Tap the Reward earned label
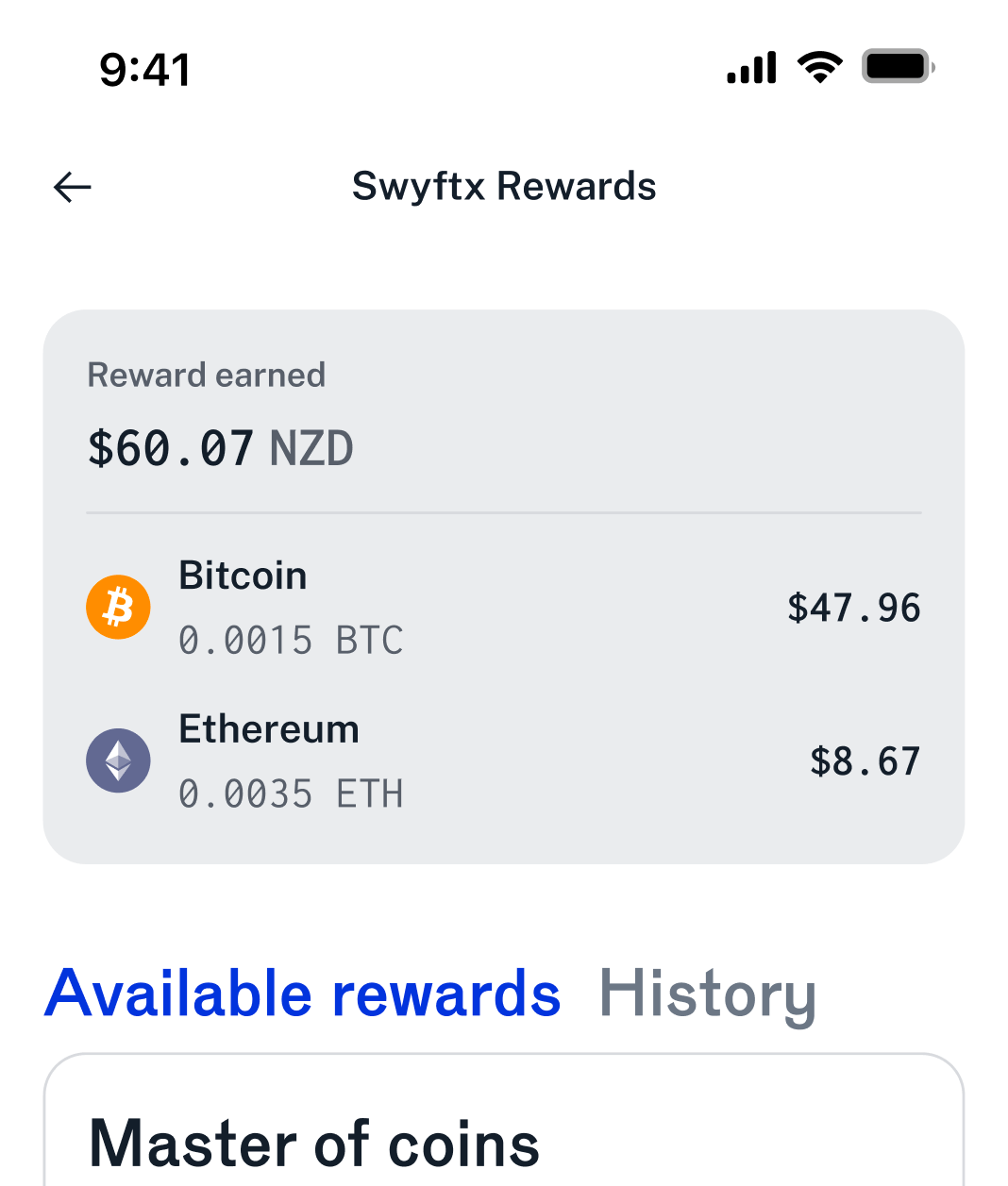The image size is (1008, 1186). point(207,375)
